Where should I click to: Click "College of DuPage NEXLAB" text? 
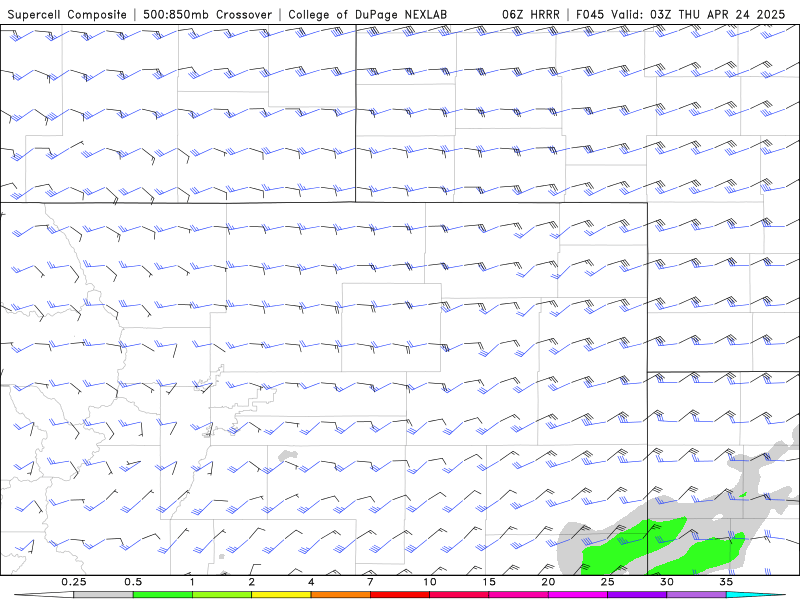[367, 15]
